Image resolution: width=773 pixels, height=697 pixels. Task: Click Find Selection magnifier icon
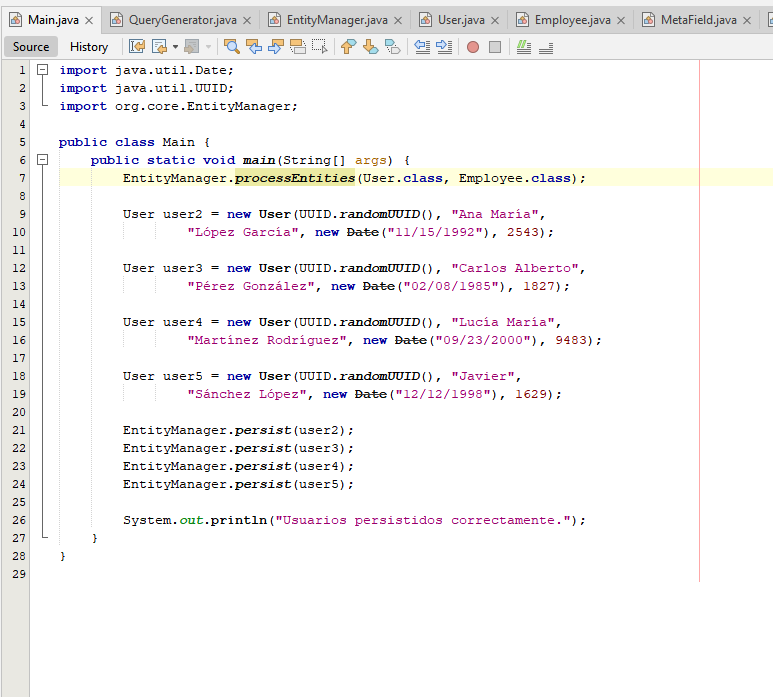[232, 47]
